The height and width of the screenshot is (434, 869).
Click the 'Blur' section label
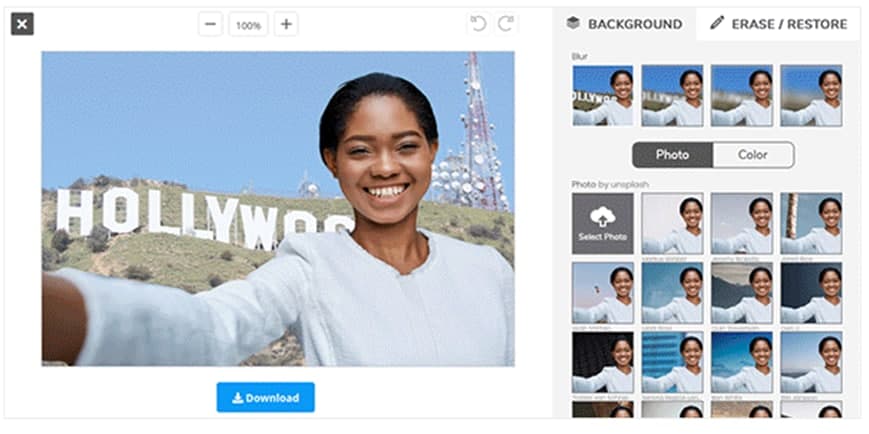580,57
